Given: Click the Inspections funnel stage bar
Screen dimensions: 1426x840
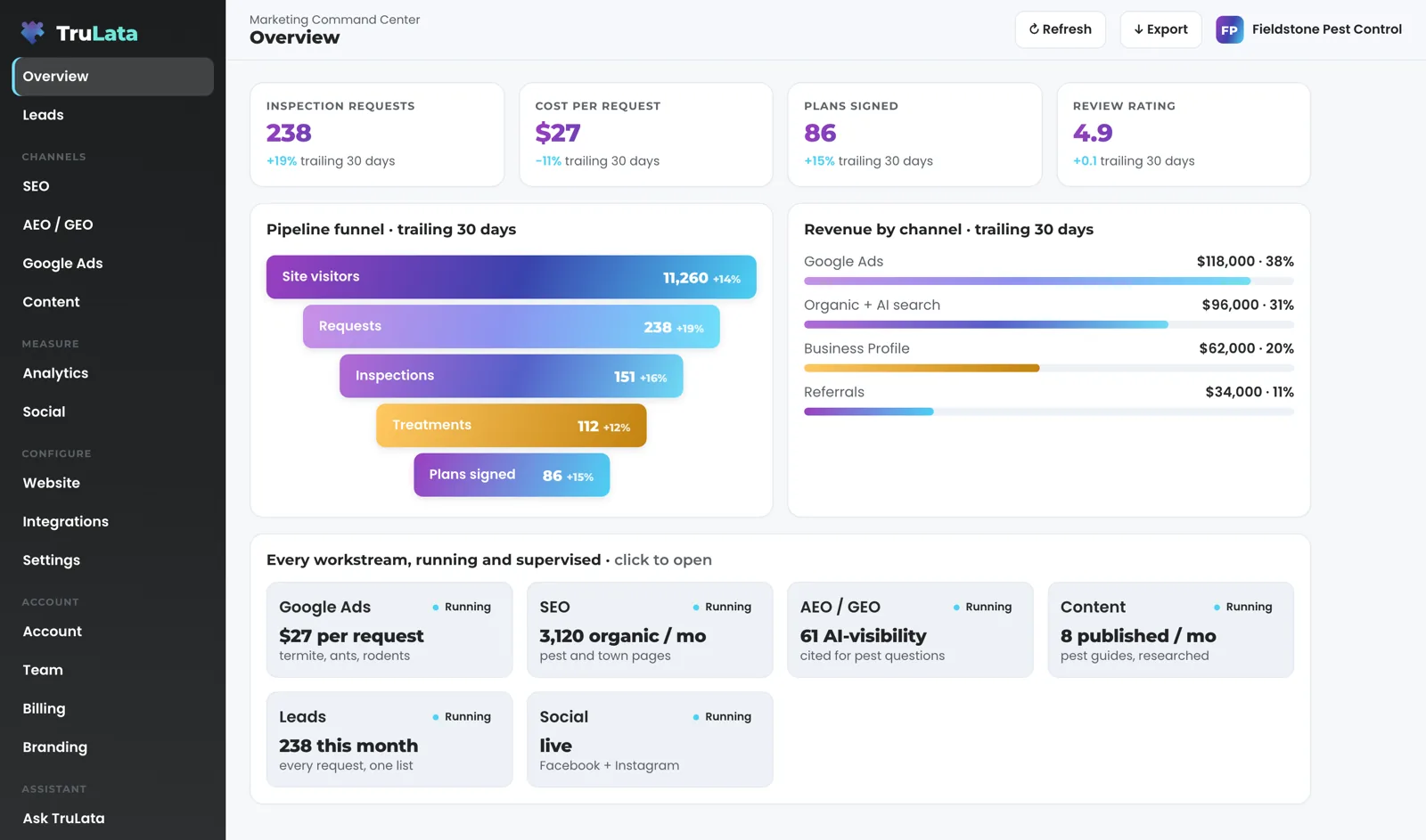Looking at the screenshot, I should [x=512, y=376].
